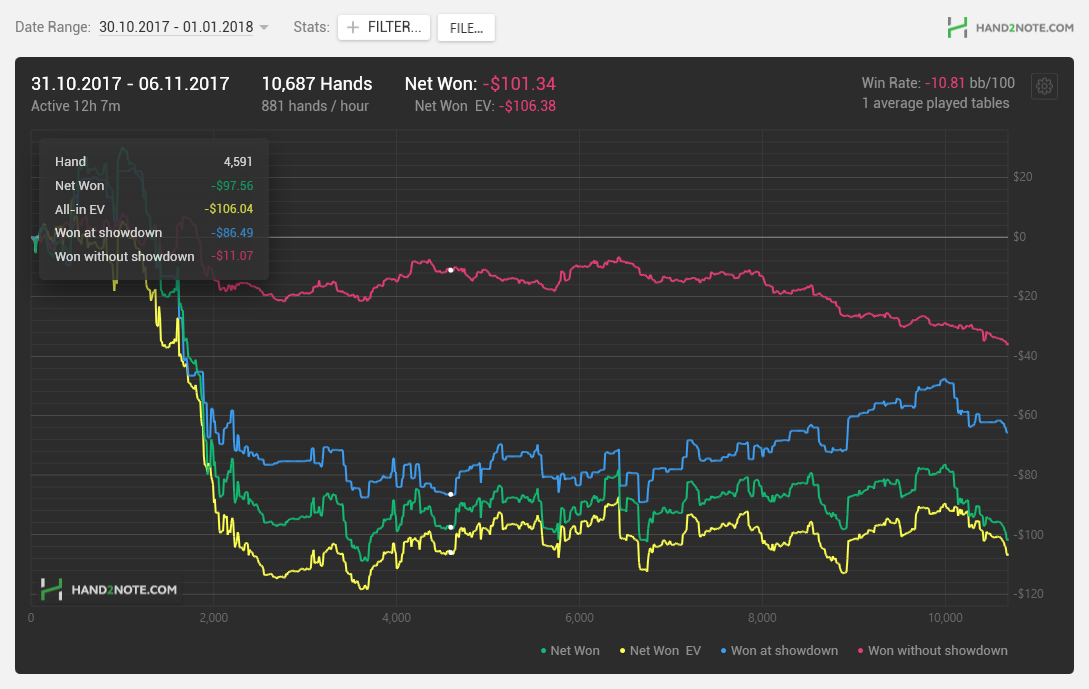Toggle Won at showdown legend series
The height and width of the screenshot is (689, 1089).
point(779,651)
